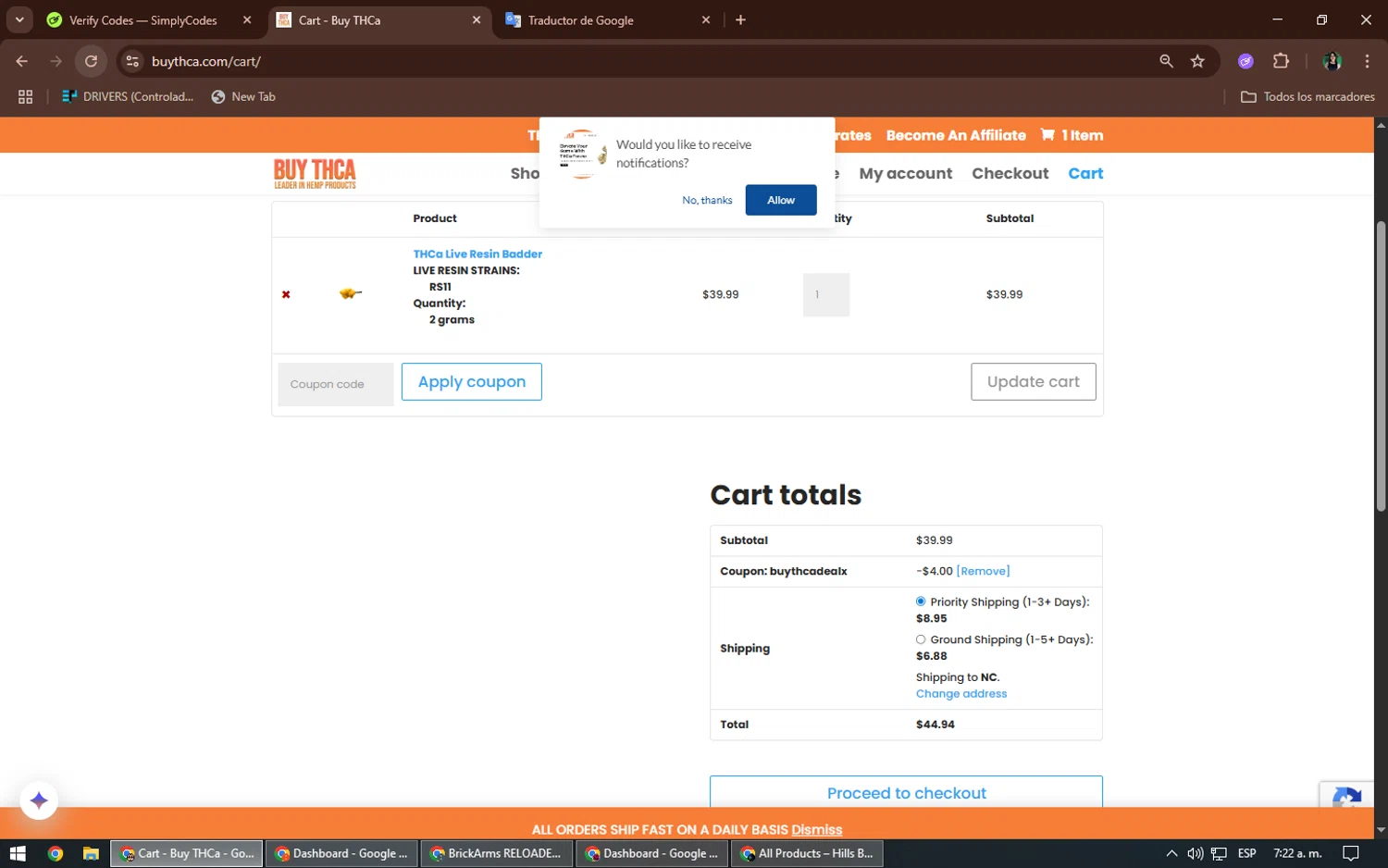Open DRIVERS (Controlad... bookmark
Screen dimensions: 1388x868
pos(128,96)
